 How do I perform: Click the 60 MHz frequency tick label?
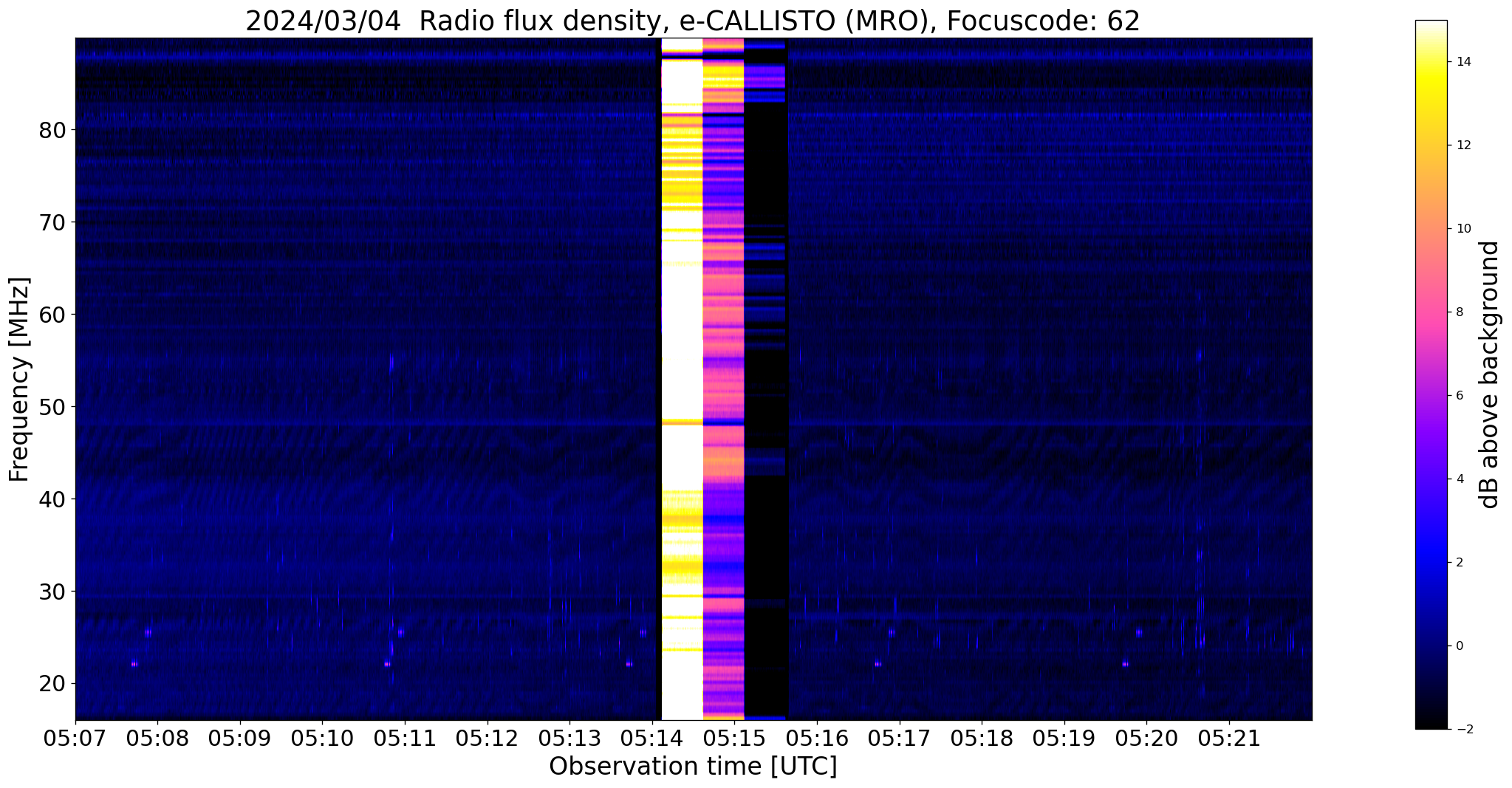pyautogui.click(x=52, y=315)
